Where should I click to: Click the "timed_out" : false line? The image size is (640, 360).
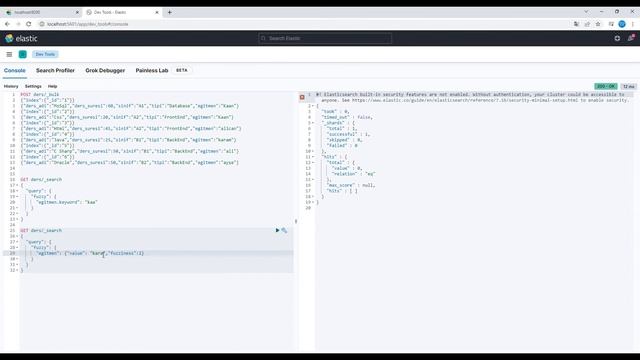[347, 117]
